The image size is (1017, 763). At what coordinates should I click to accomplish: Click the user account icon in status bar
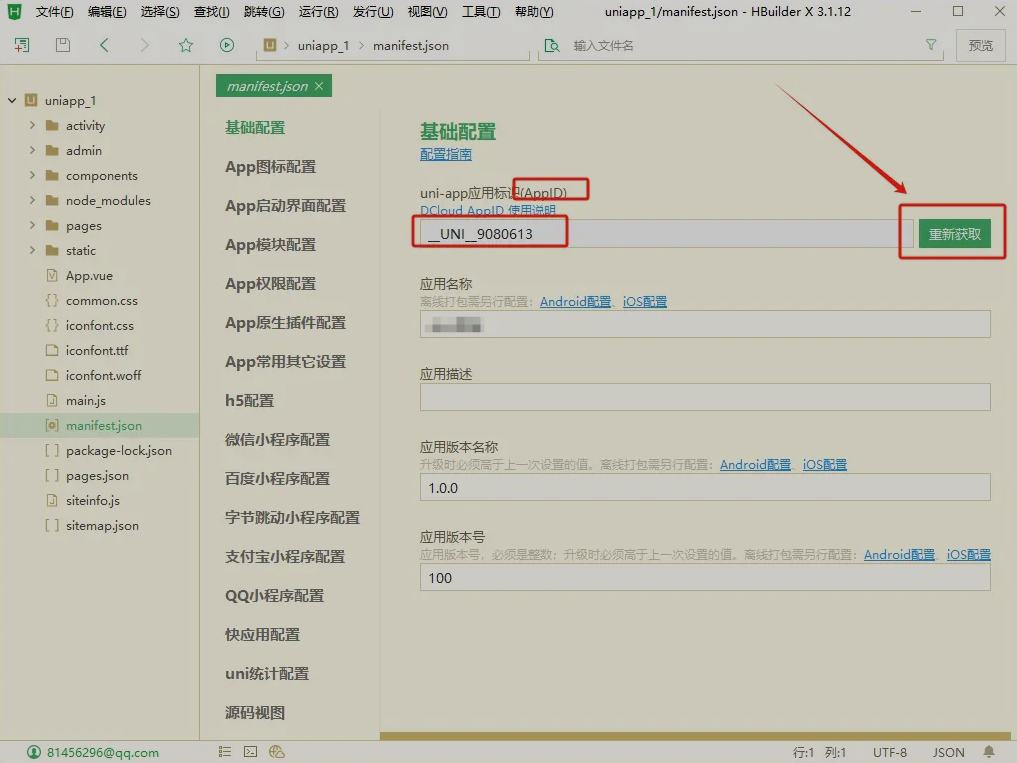(34, 752)
